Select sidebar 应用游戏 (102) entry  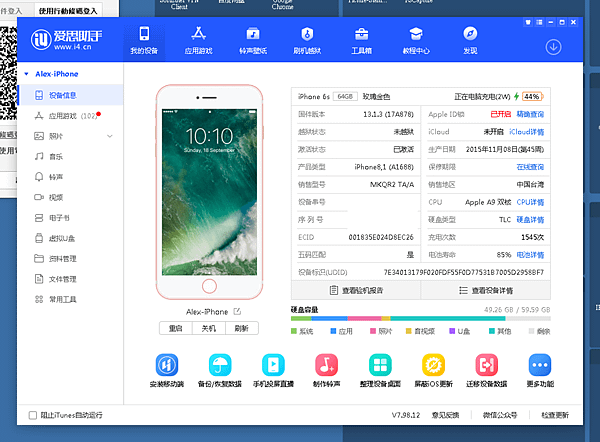coord(71,116)
